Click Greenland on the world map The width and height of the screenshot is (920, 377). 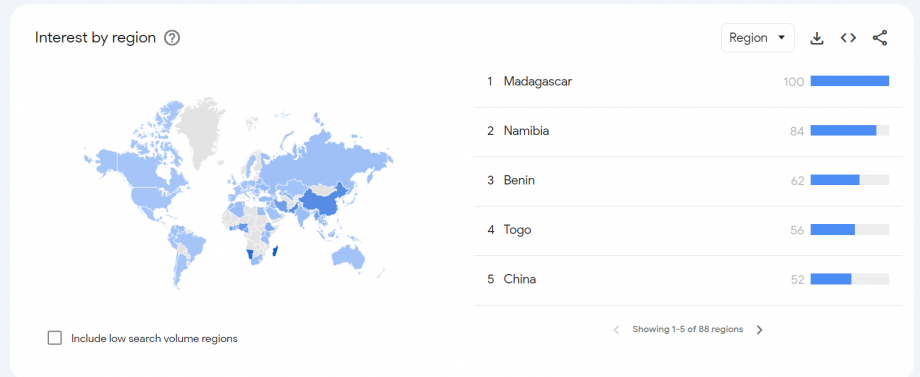click(x=201, y=129)
